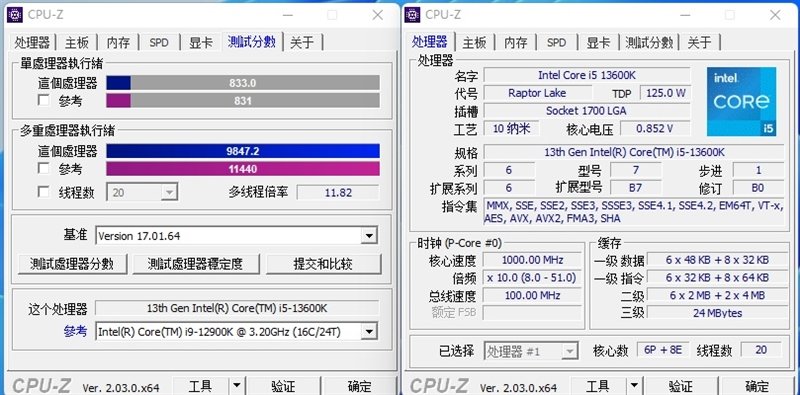
Task: Click the Intel Core i5 logo badge
Action: 741,102
